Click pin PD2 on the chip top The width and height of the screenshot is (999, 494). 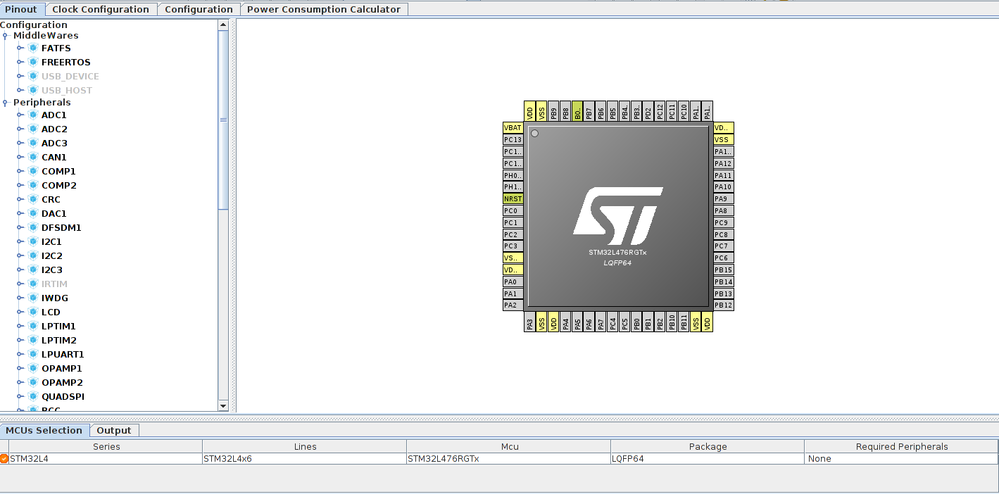(648, 111)
